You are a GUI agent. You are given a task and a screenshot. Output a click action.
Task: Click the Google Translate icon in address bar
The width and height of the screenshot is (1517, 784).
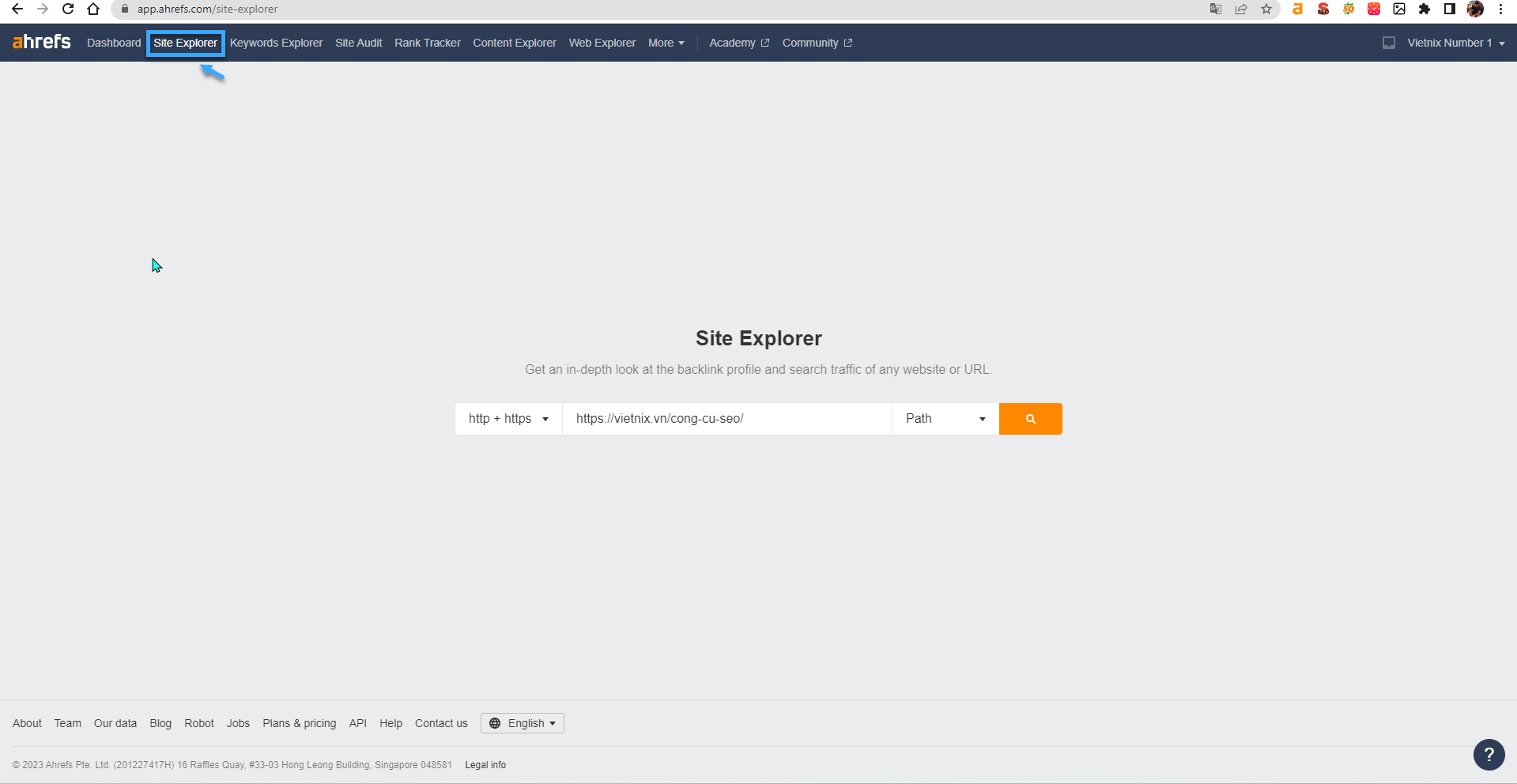[1216, 9]
